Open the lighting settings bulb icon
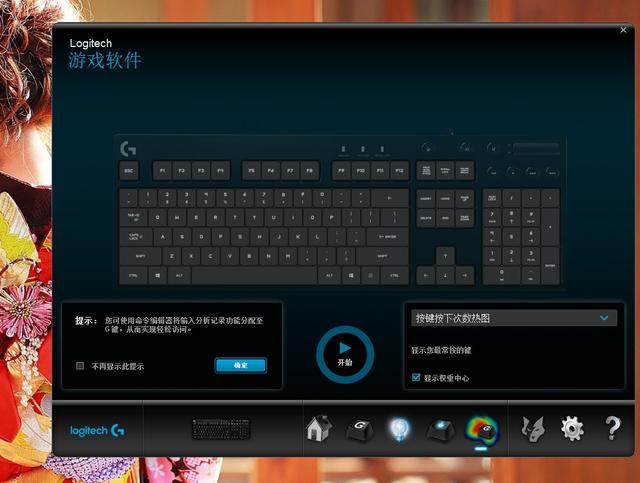The width and height of the screenshot is (640, 483). [400, 429]
